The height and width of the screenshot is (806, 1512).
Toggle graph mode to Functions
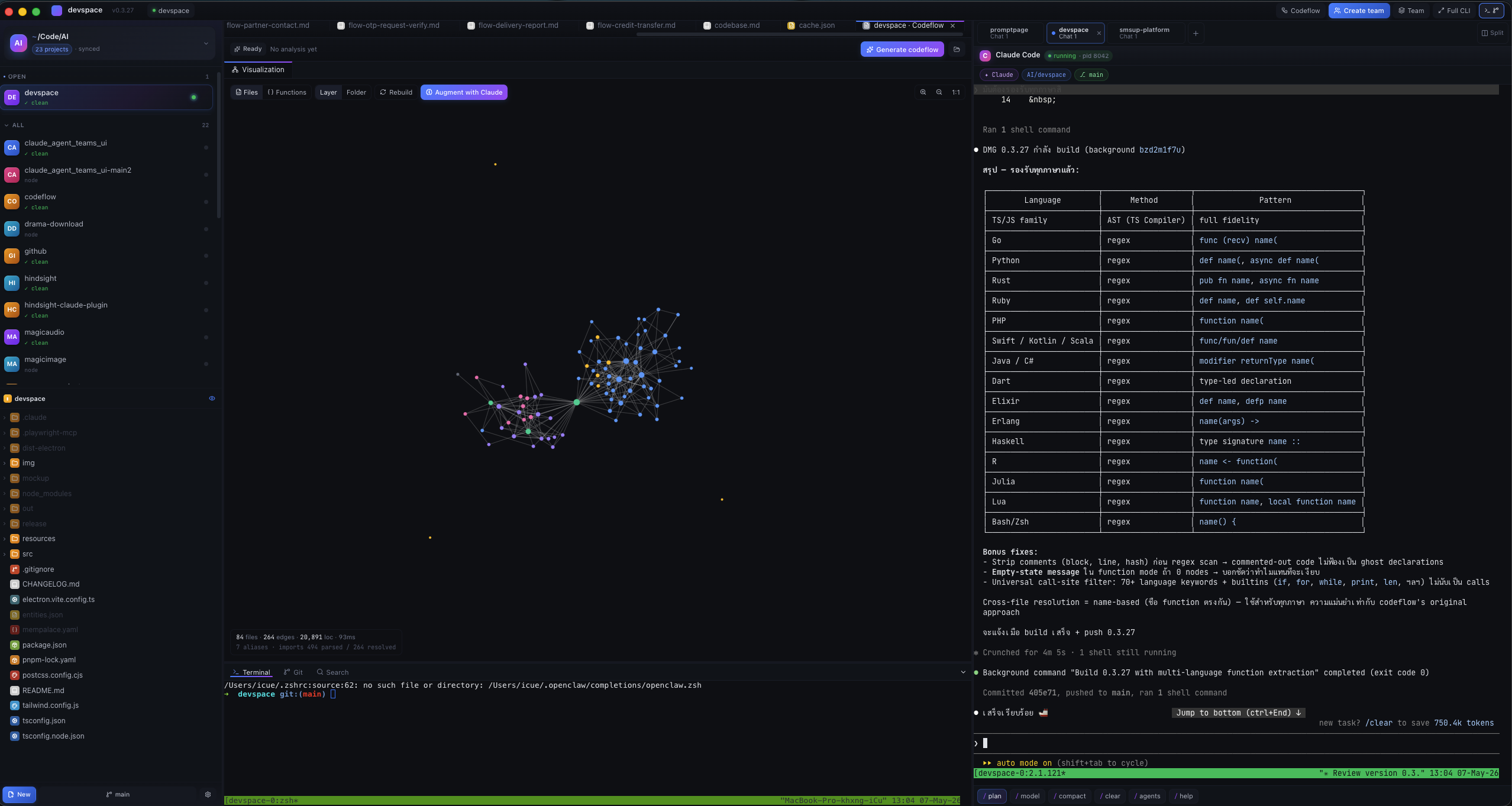coord(287,92)
